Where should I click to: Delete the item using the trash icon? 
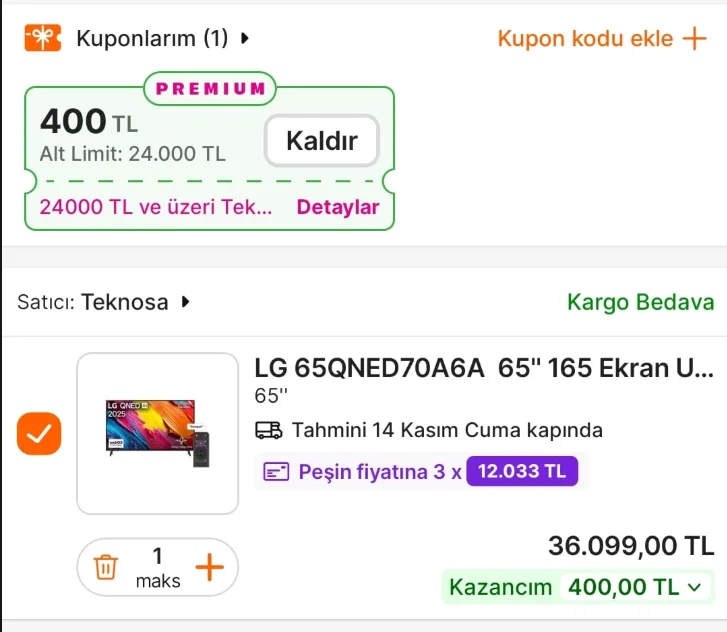(105, 568)
